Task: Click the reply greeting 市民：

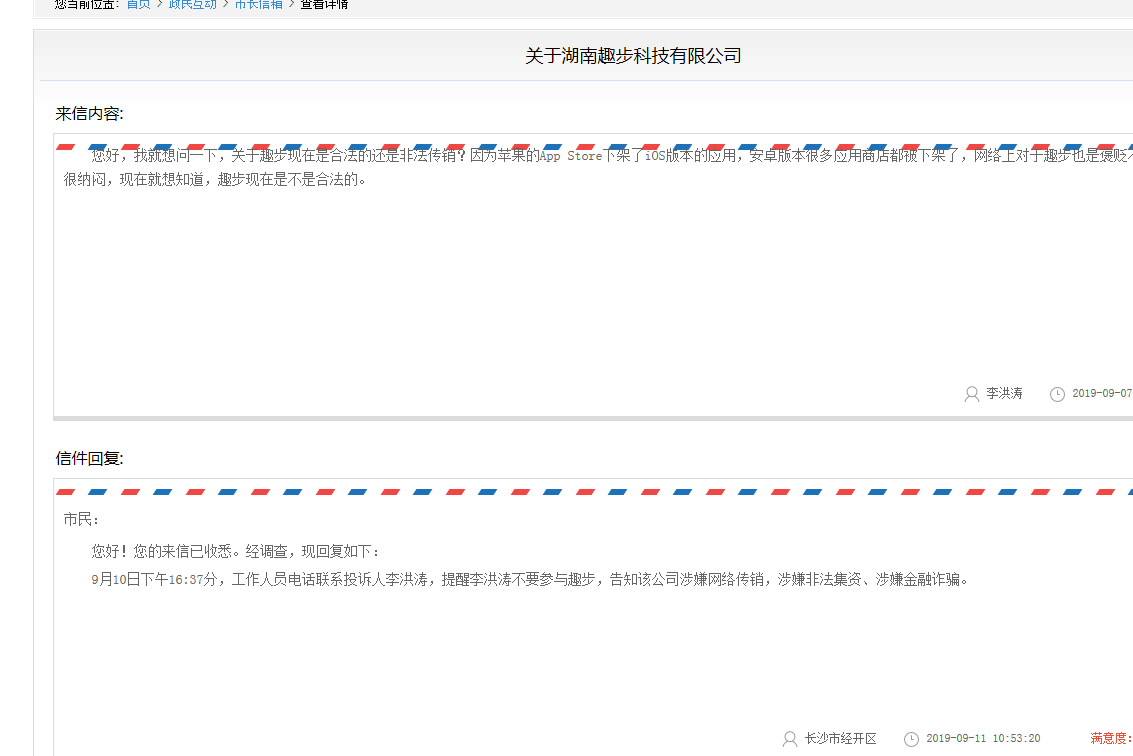Action: pos(82,519)
